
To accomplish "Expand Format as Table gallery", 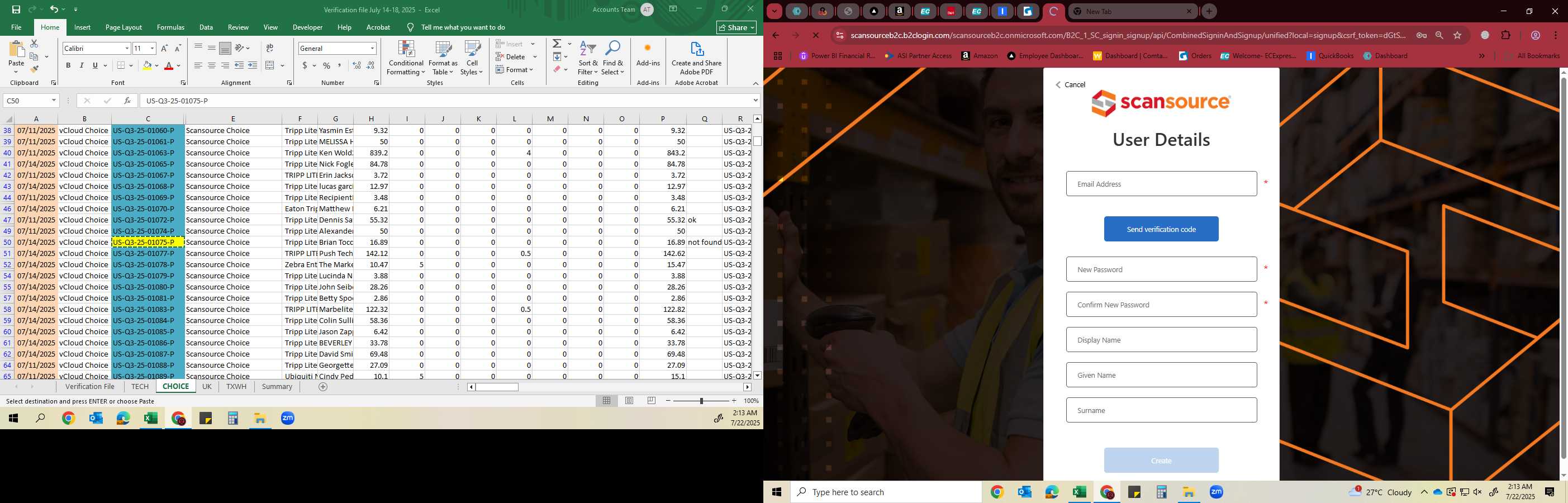I will pyautogui.click(x=443, y=59).
